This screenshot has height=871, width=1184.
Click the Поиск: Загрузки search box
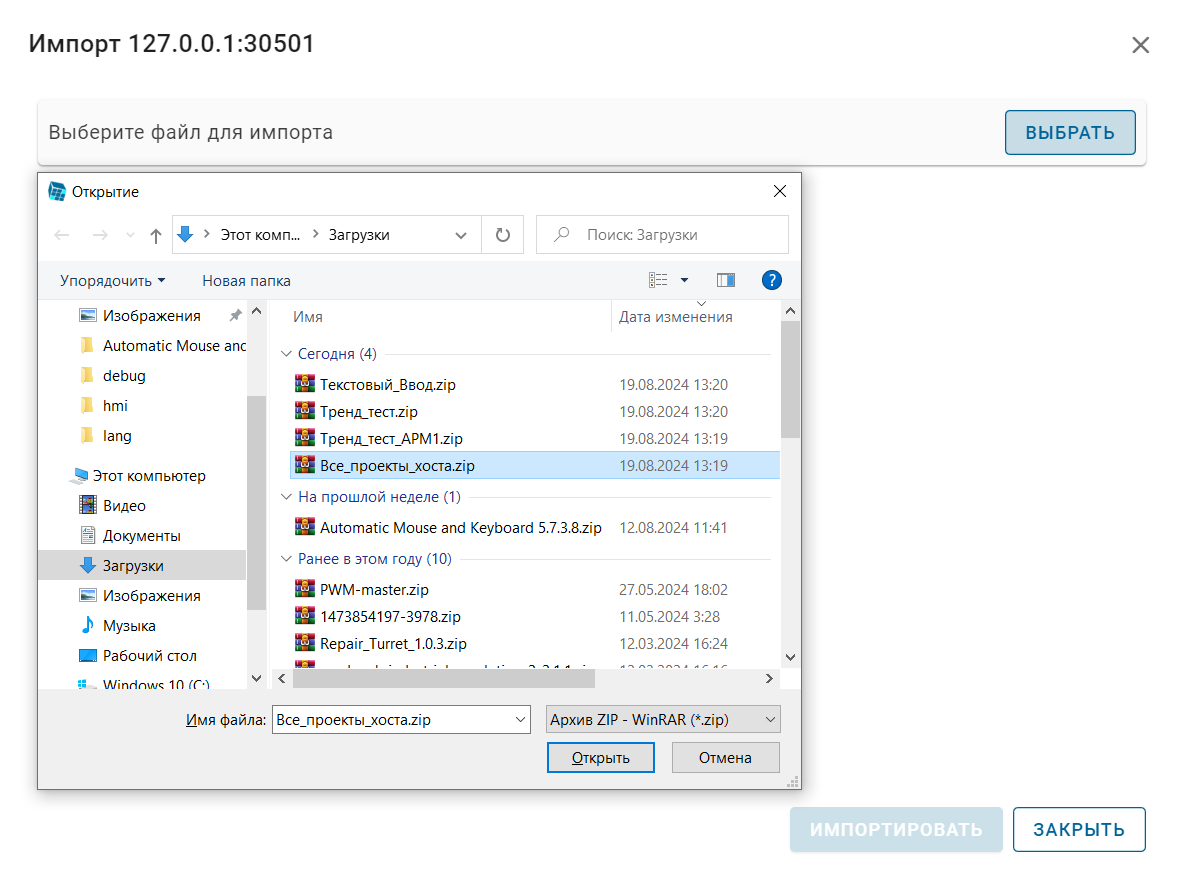(x=660, y=234)
